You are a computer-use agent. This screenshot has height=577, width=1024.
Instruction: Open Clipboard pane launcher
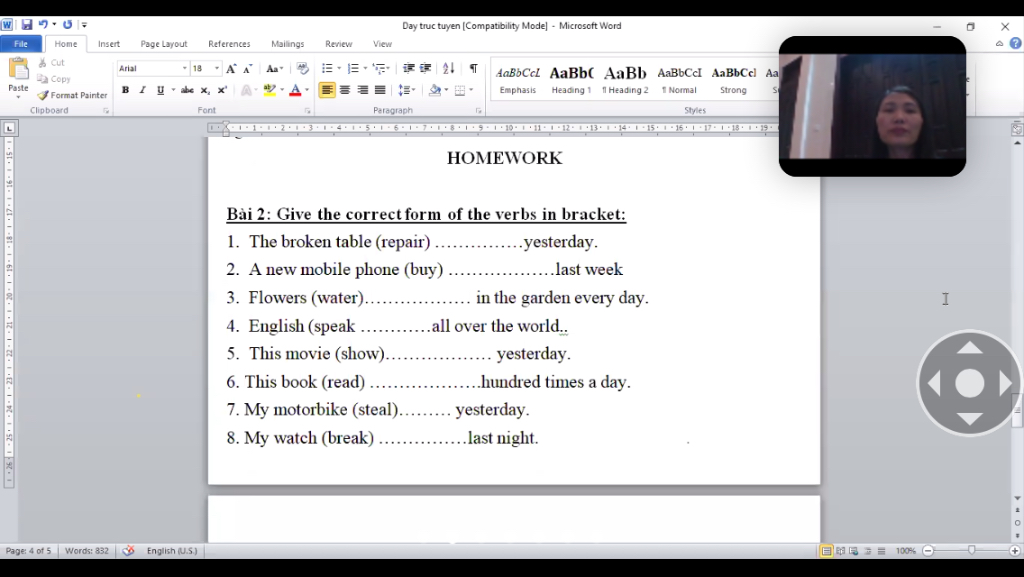[106, 111]
